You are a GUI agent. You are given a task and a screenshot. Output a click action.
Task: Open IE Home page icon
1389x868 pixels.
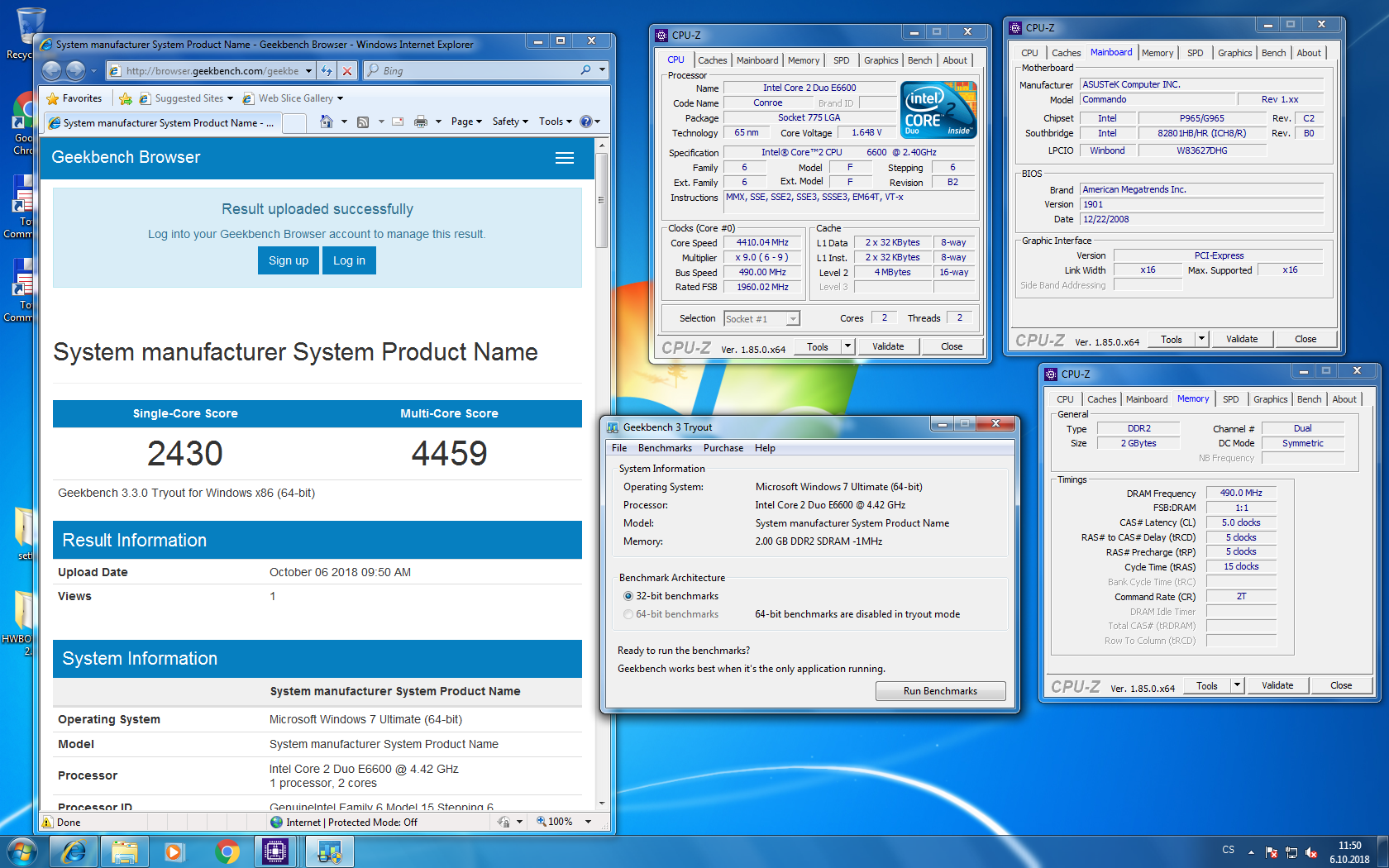(327, 122)
